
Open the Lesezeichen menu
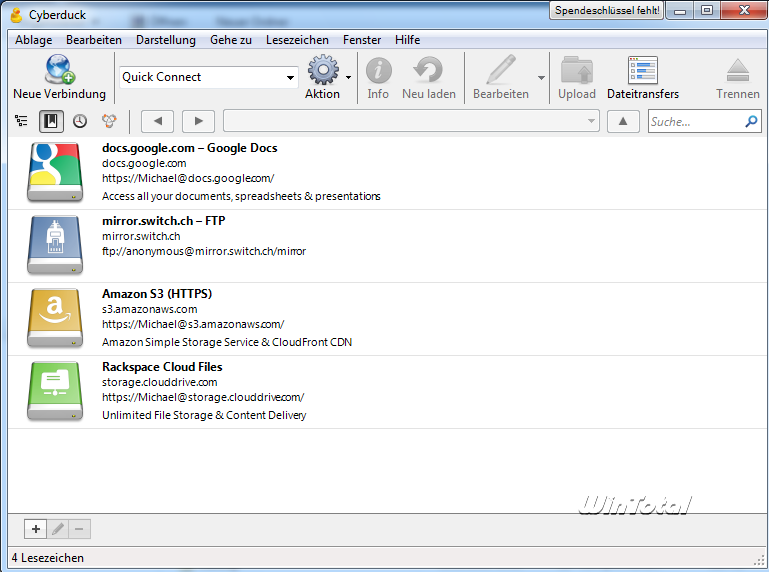click(297, 40)
